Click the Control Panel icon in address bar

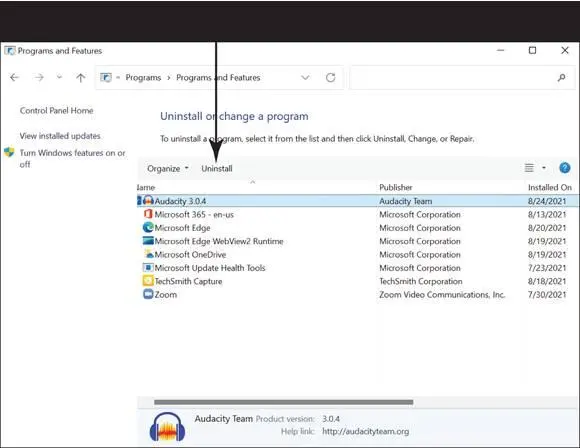pos(106,77)
